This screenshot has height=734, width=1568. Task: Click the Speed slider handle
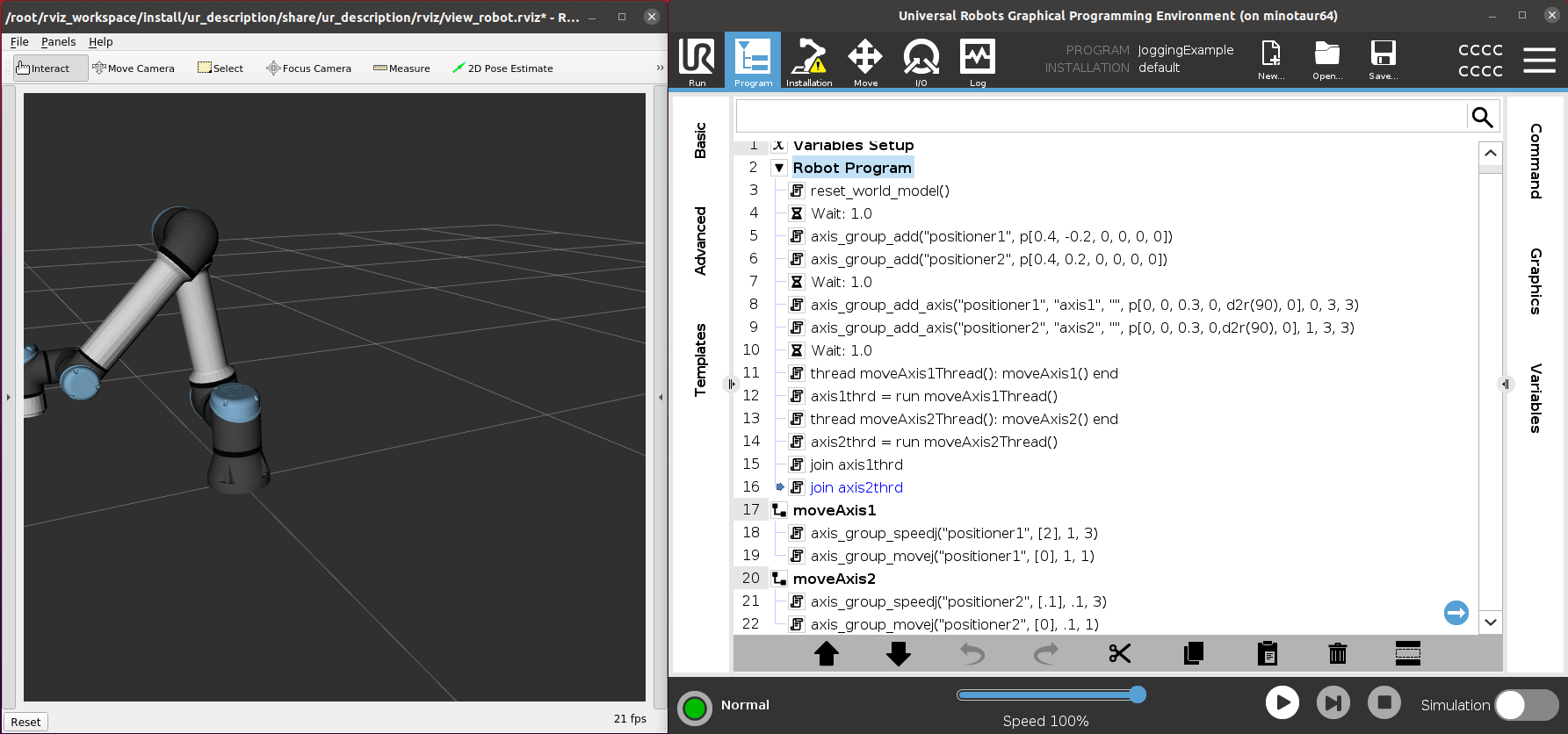[x=1138, y=694]
